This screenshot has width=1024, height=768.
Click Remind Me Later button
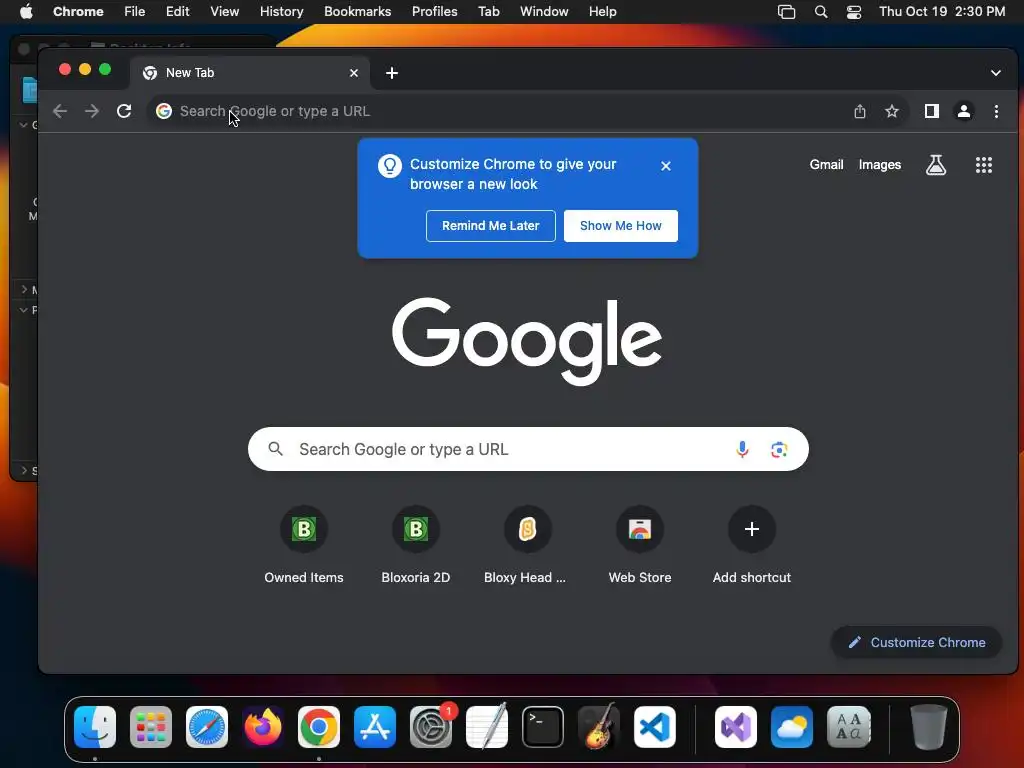pyautogui.click(x=490, y=226)
